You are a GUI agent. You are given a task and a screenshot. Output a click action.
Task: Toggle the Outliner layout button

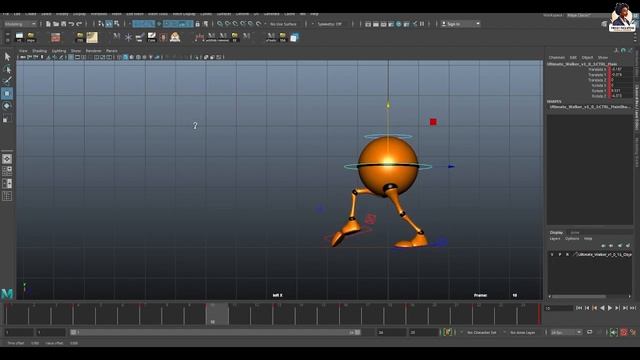[7, 196]
